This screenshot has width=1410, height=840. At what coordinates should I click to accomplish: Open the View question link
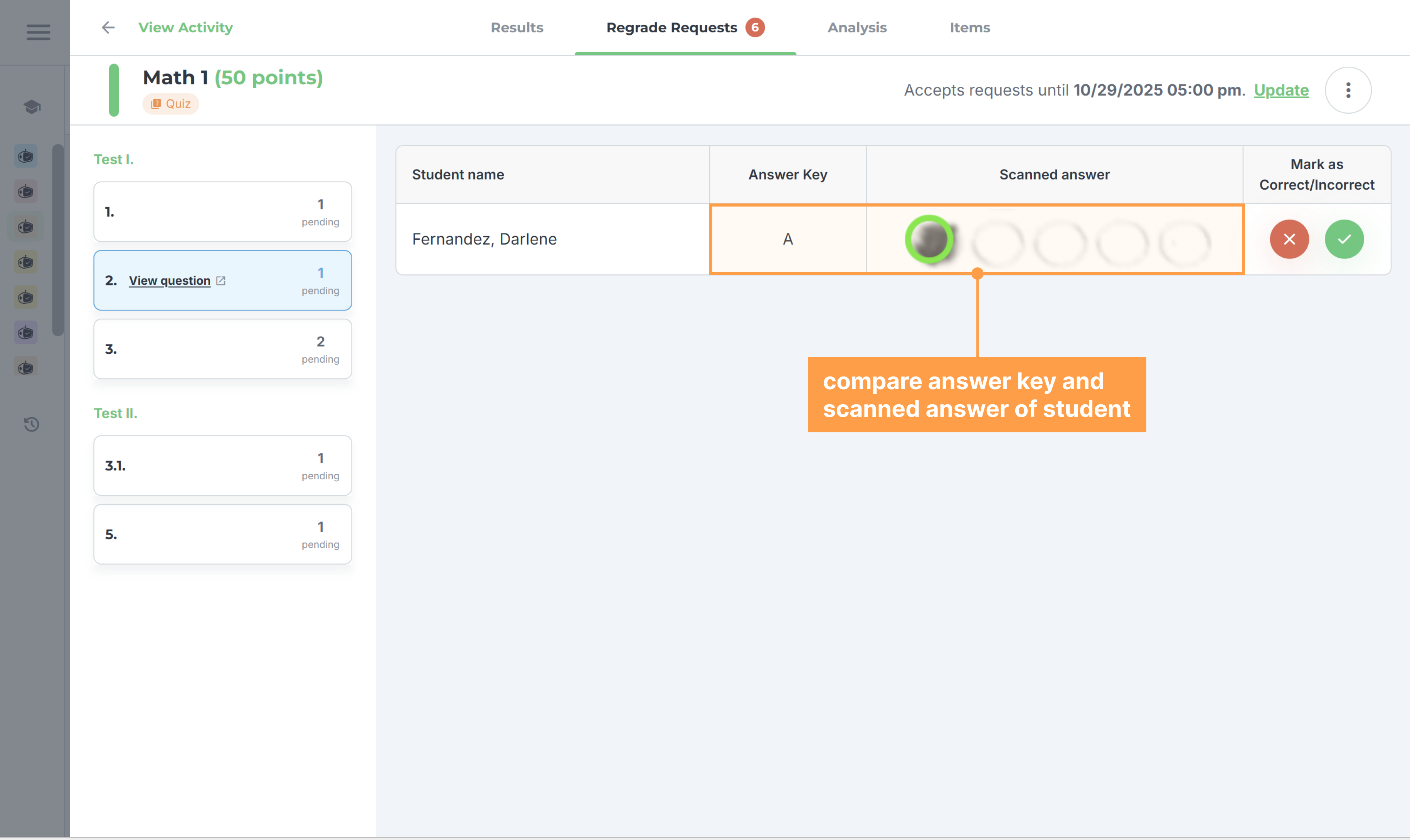[169, 281]
